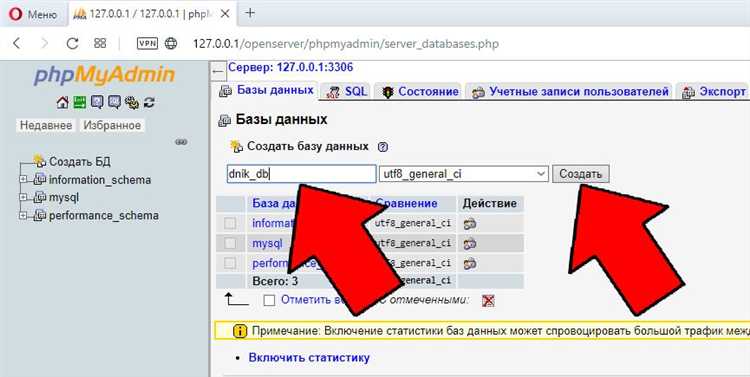Check privileges icon for performance_schema row

coord(470,263)
